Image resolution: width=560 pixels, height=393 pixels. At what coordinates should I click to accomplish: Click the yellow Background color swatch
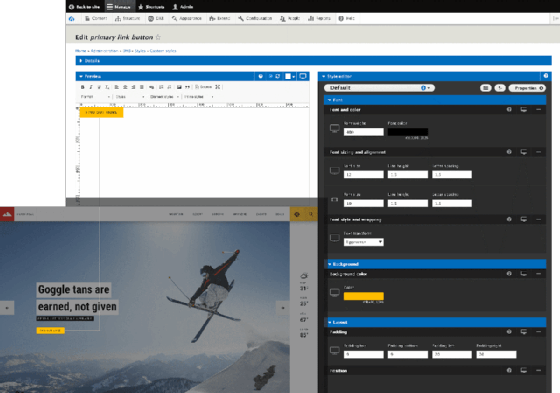click(x=364, y=296)
